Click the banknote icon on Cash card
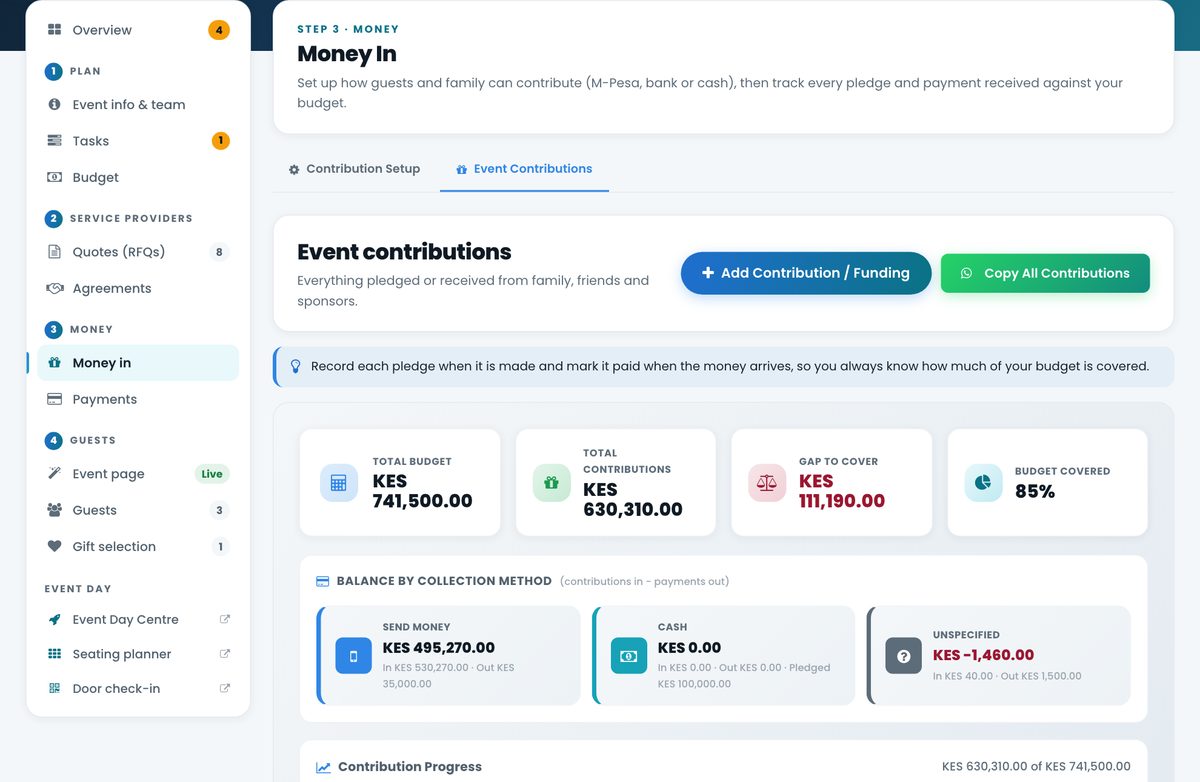The width and height of the screenshot is (1200, 782). click(629, 656)
